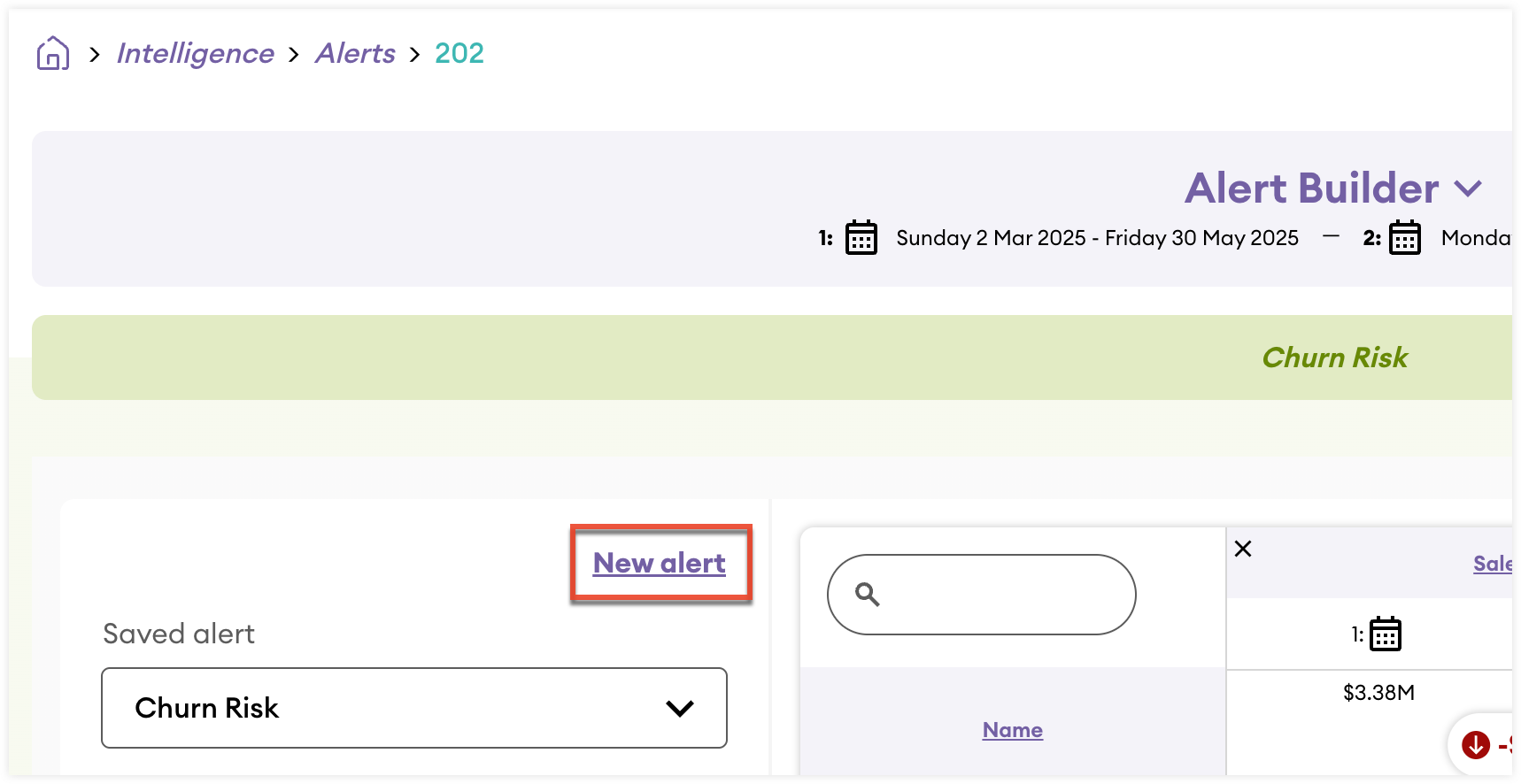The height and width of the screenshot is (784, 1521).
Task: Expand the Alert Builder chevron
Action: 1468,188
